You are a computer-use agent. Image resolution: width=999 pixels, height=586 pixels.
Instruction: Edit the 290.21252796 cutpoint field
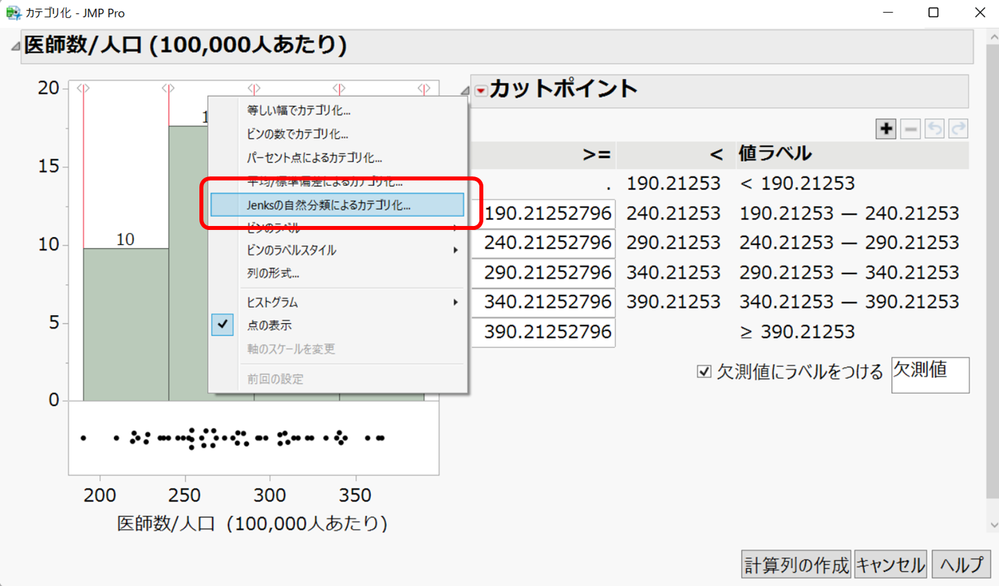point(543,273)
